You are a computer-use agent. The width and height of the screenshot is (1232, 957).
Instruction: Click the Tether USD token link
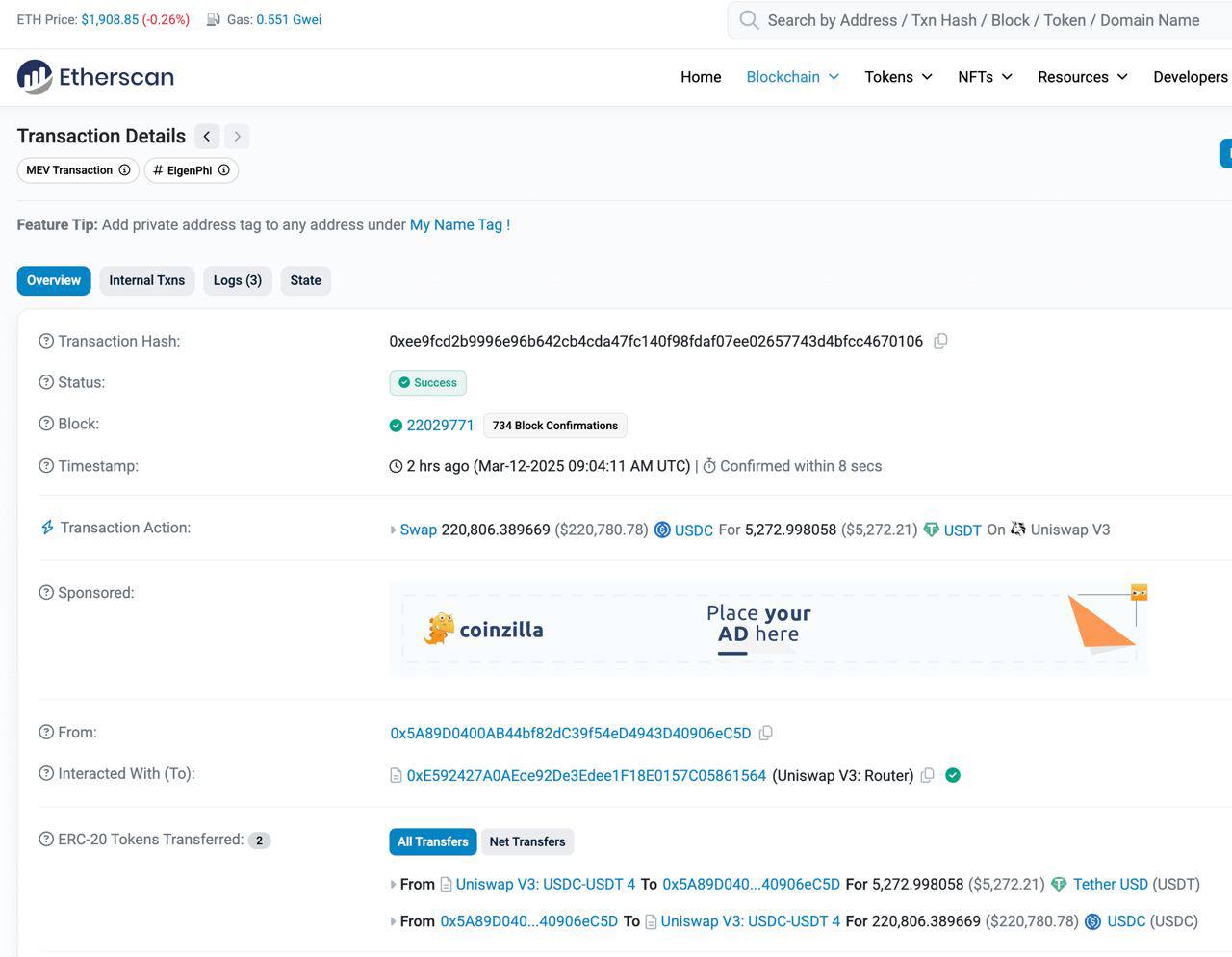1111,884
